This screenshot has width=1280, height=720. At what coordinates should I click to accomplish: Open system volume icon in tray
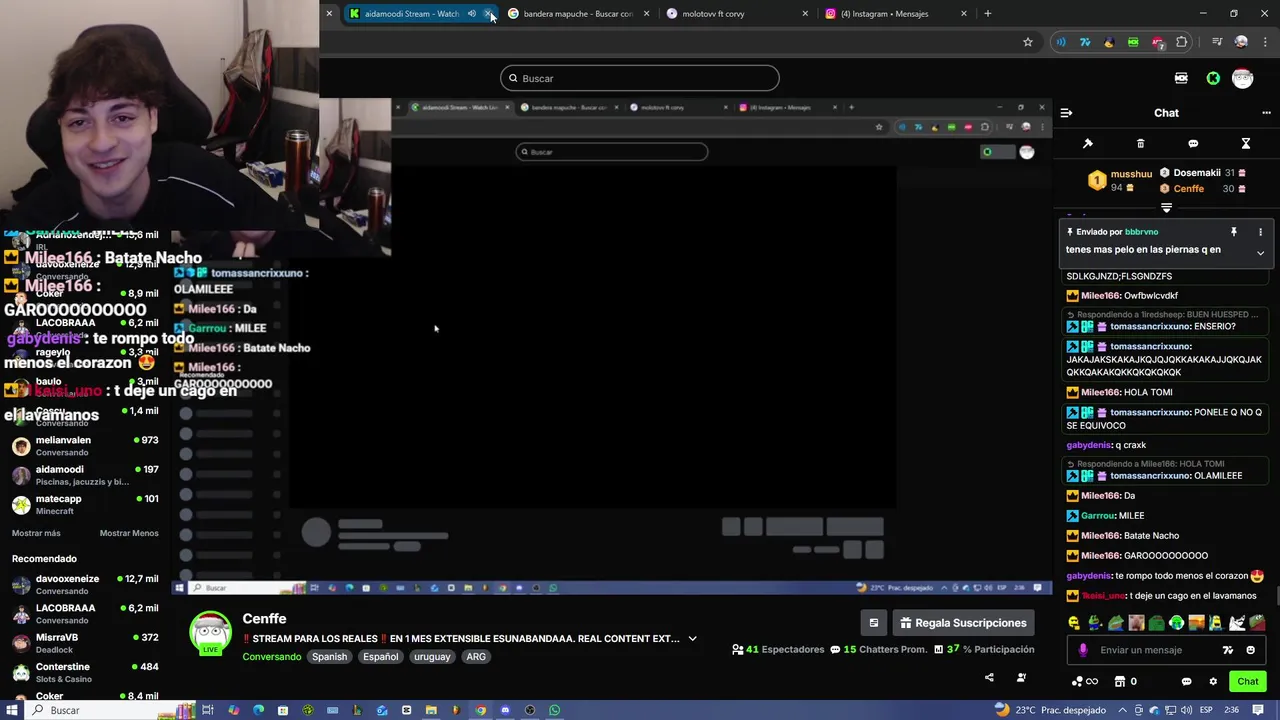click(1186, 710)
